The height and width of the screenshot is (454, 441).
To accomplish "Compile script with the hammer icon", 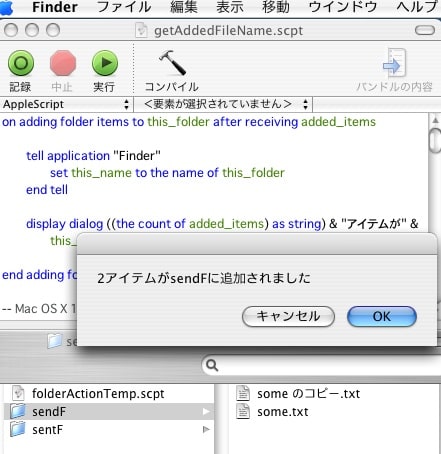I will [172, 63].
